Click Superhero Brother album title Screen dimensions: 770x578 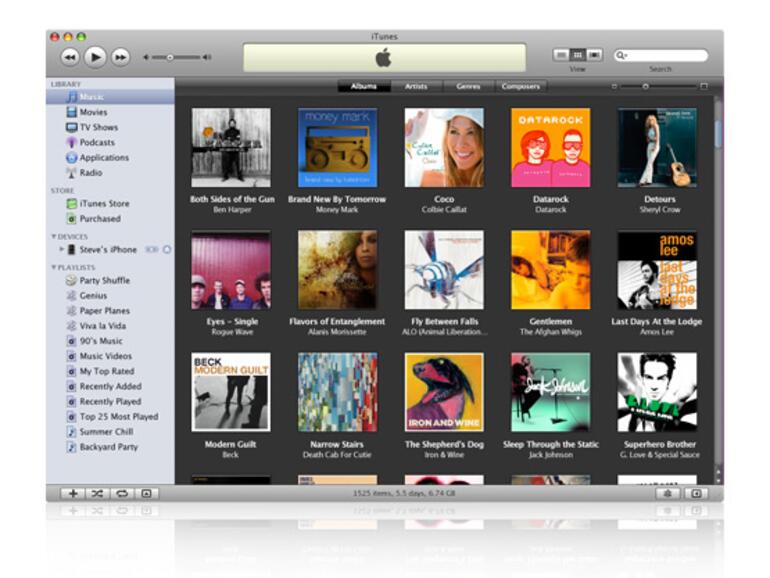click(660, 444)
